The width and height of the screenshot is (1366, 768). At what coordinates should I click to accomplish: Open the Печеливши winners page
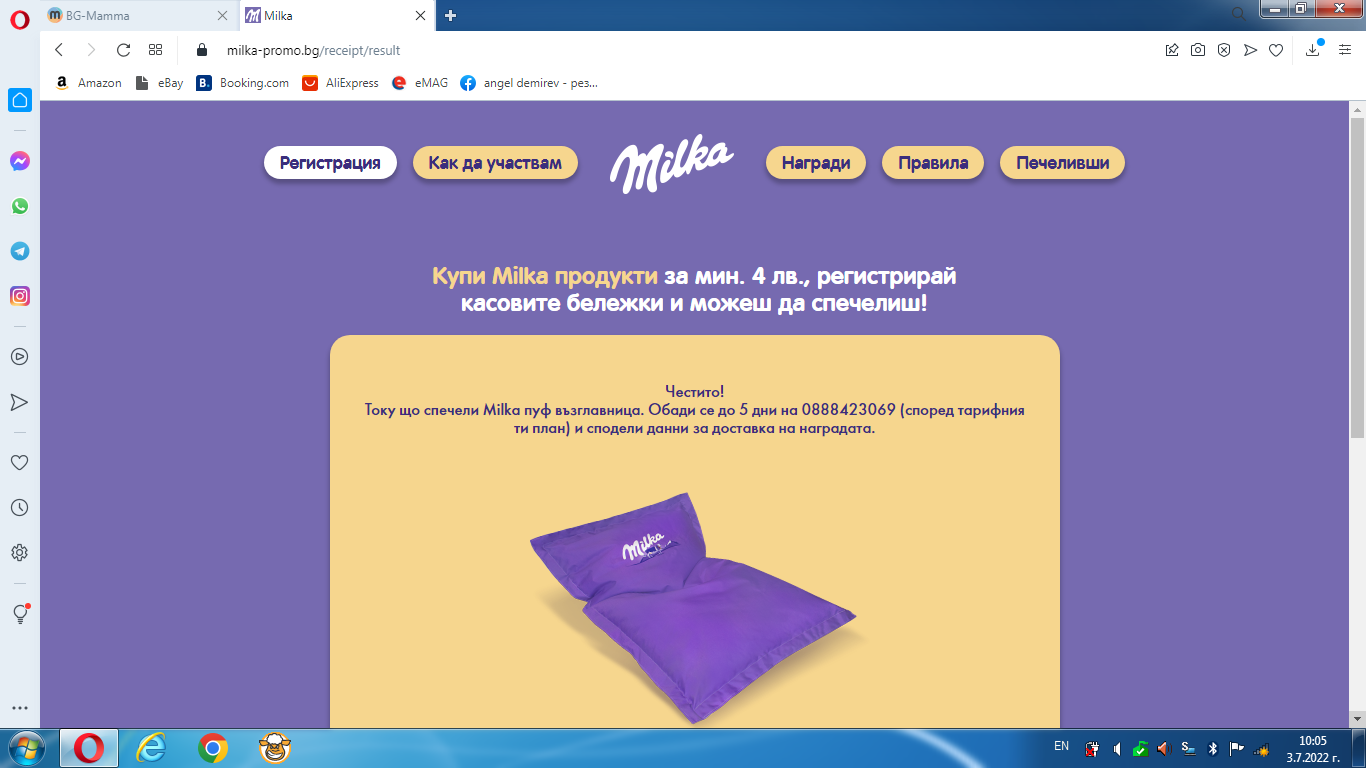1062,163
